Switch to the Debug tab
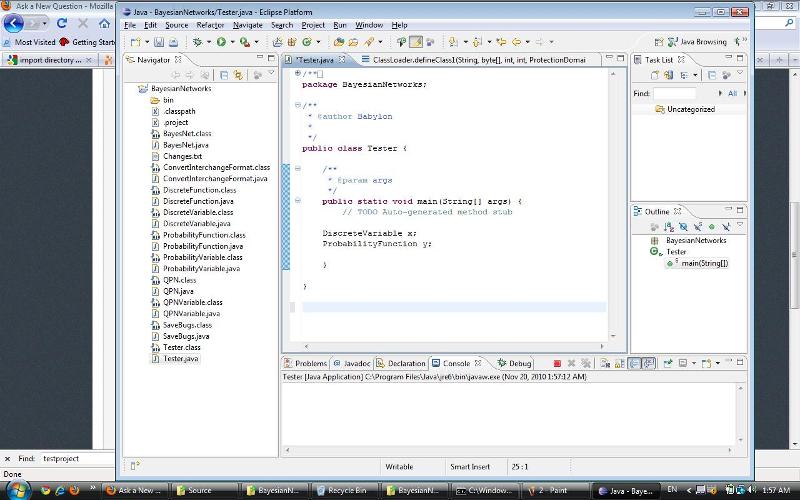 coord(514,363)
